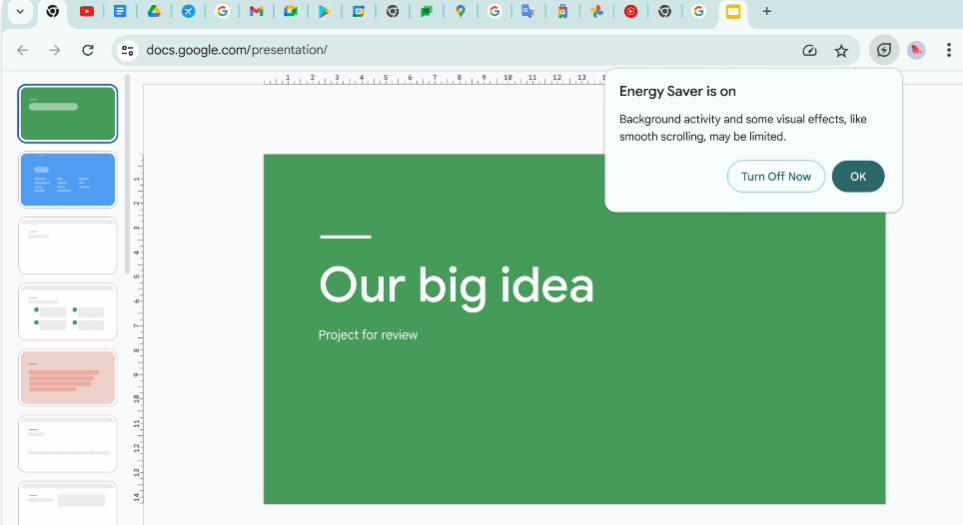963x525 pixels.
Task: Open the Google Play tab
Action: [324, 12]
